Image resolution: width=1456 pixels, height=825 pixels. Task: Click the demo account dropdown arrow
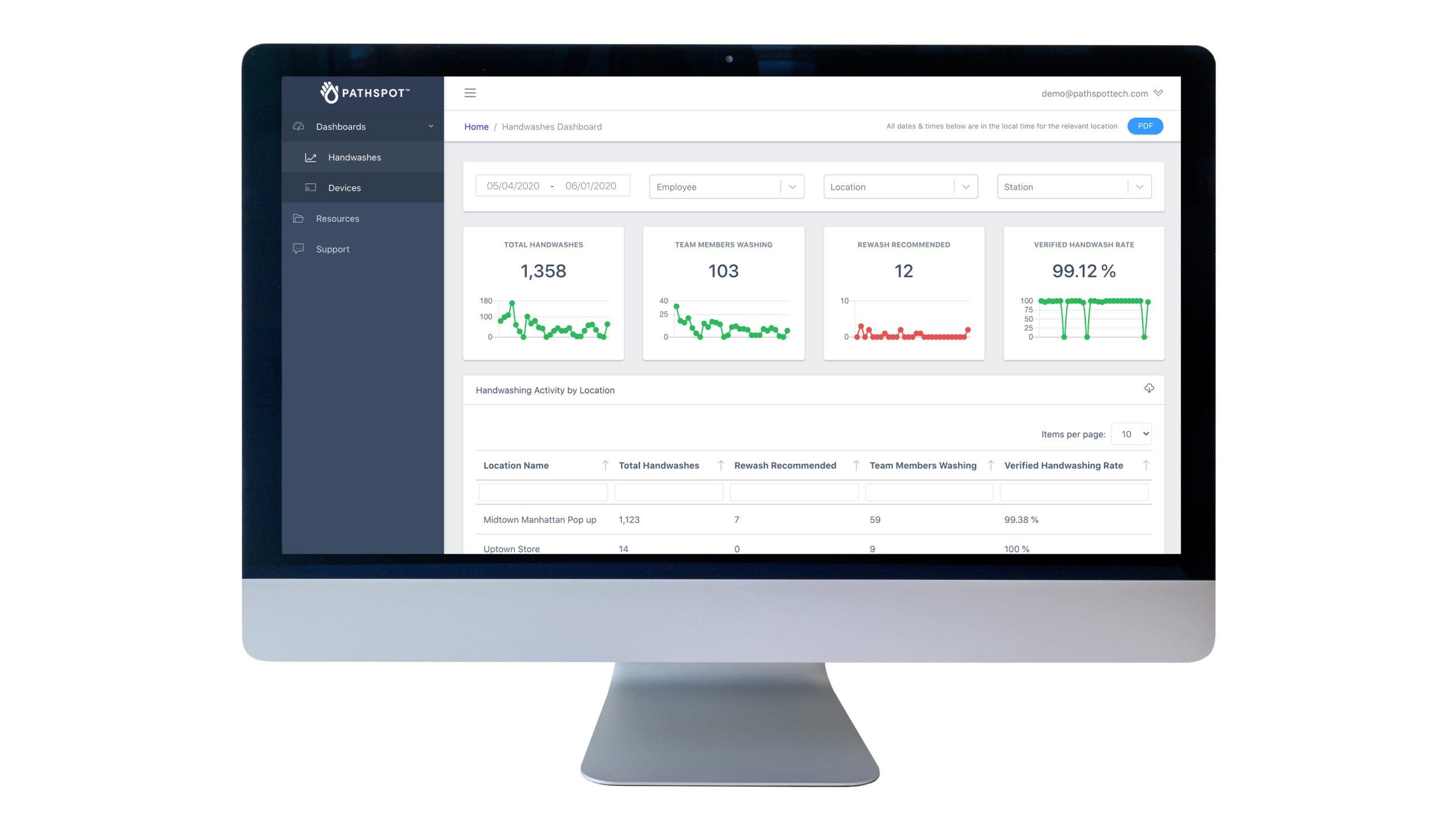pyautogui.click(x=1160, y=93)
